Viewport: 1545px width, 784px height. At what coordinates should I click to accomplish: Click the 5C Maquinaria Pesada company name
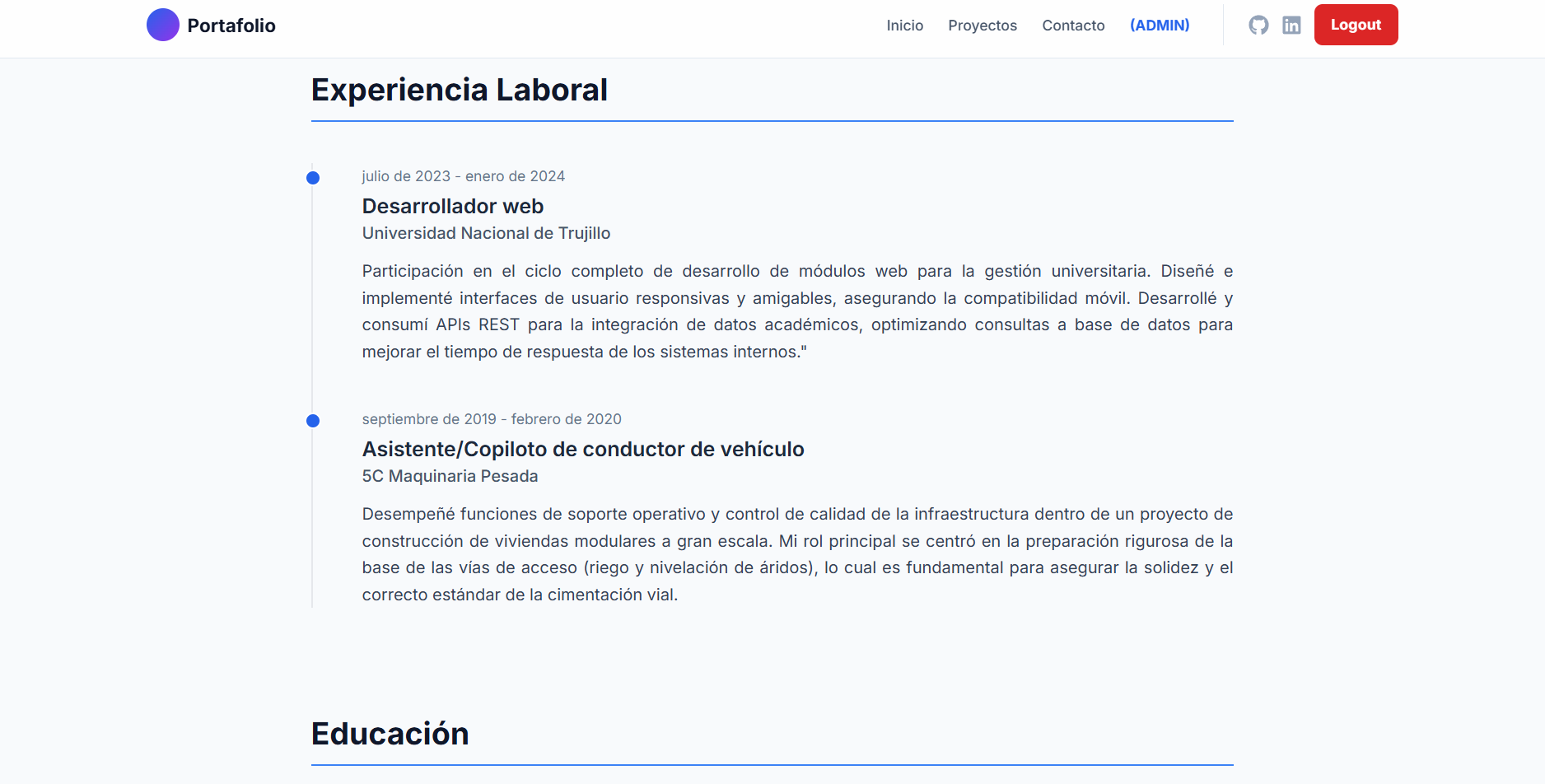[450, 476]
